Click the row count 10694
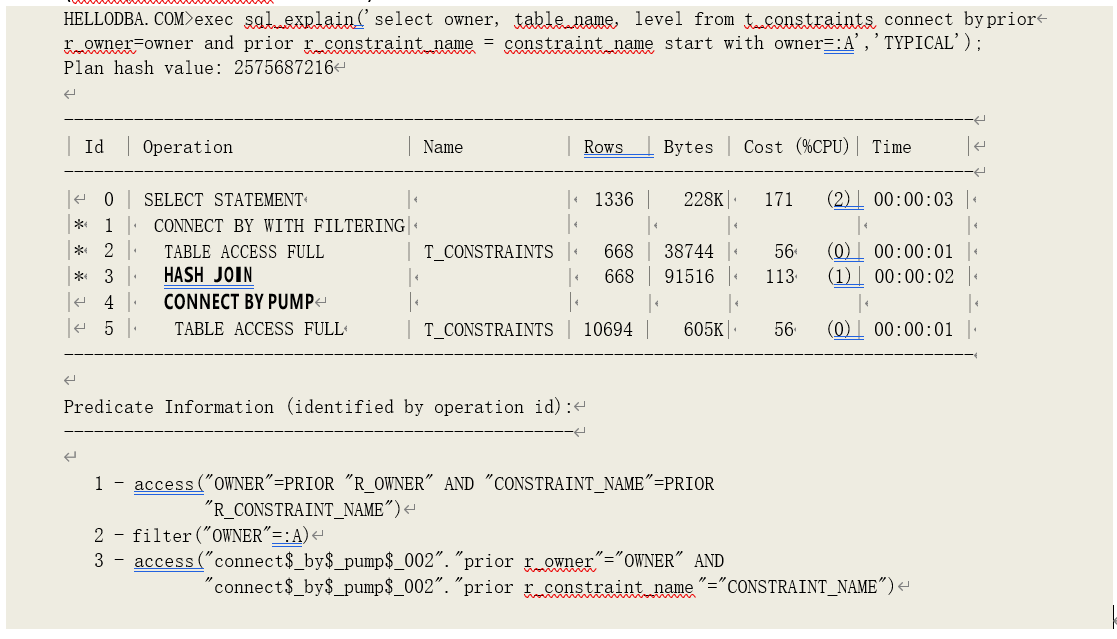1117x639 pixels. [608, 329]
